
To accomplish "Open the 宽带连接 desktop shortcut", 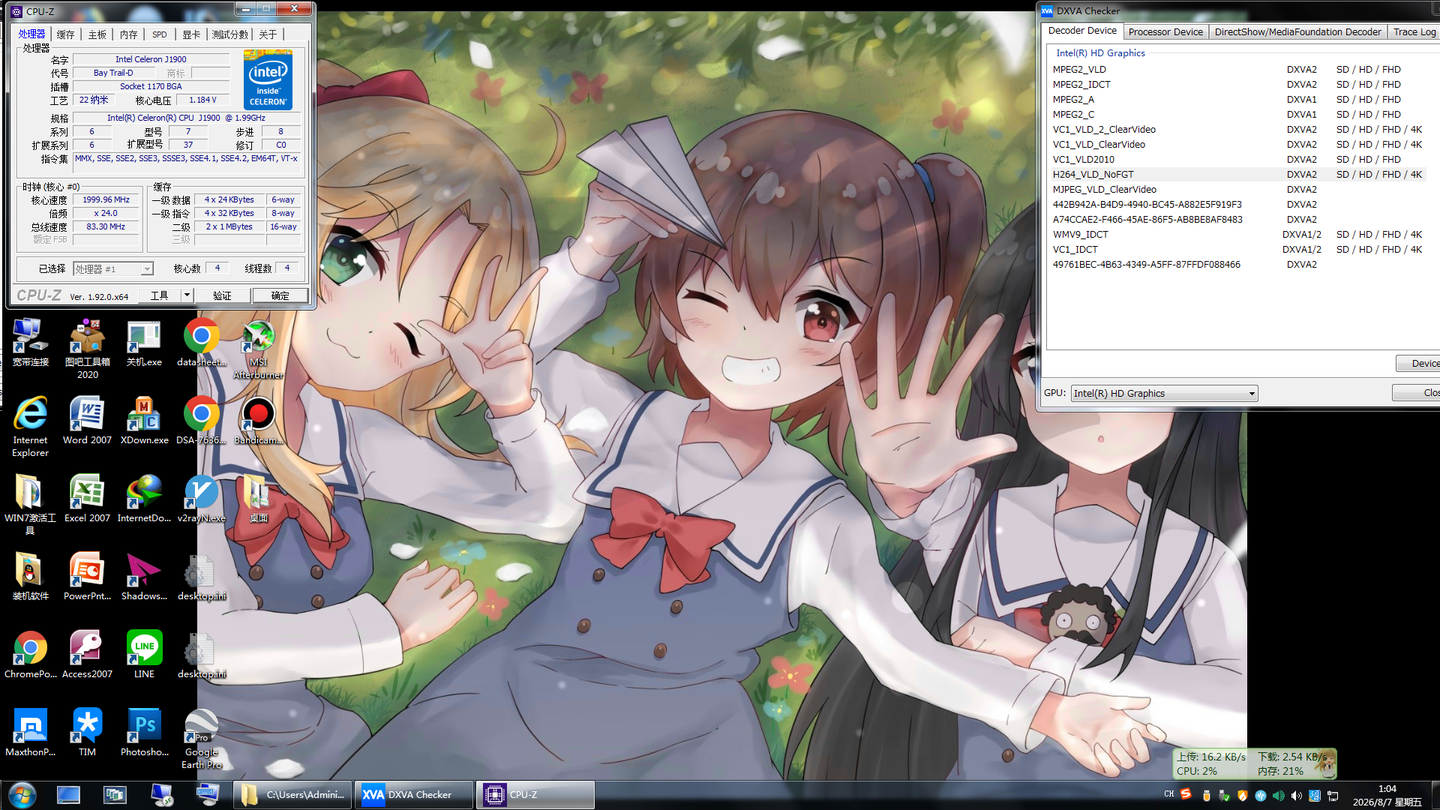I will (x=30, y=343).
